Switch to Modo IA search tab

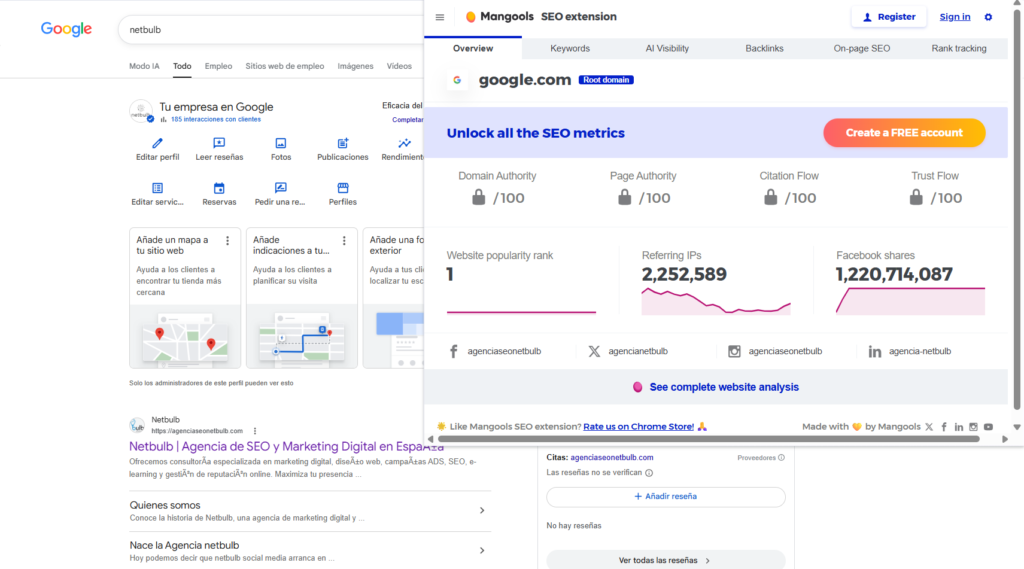[x=144, y=66]
